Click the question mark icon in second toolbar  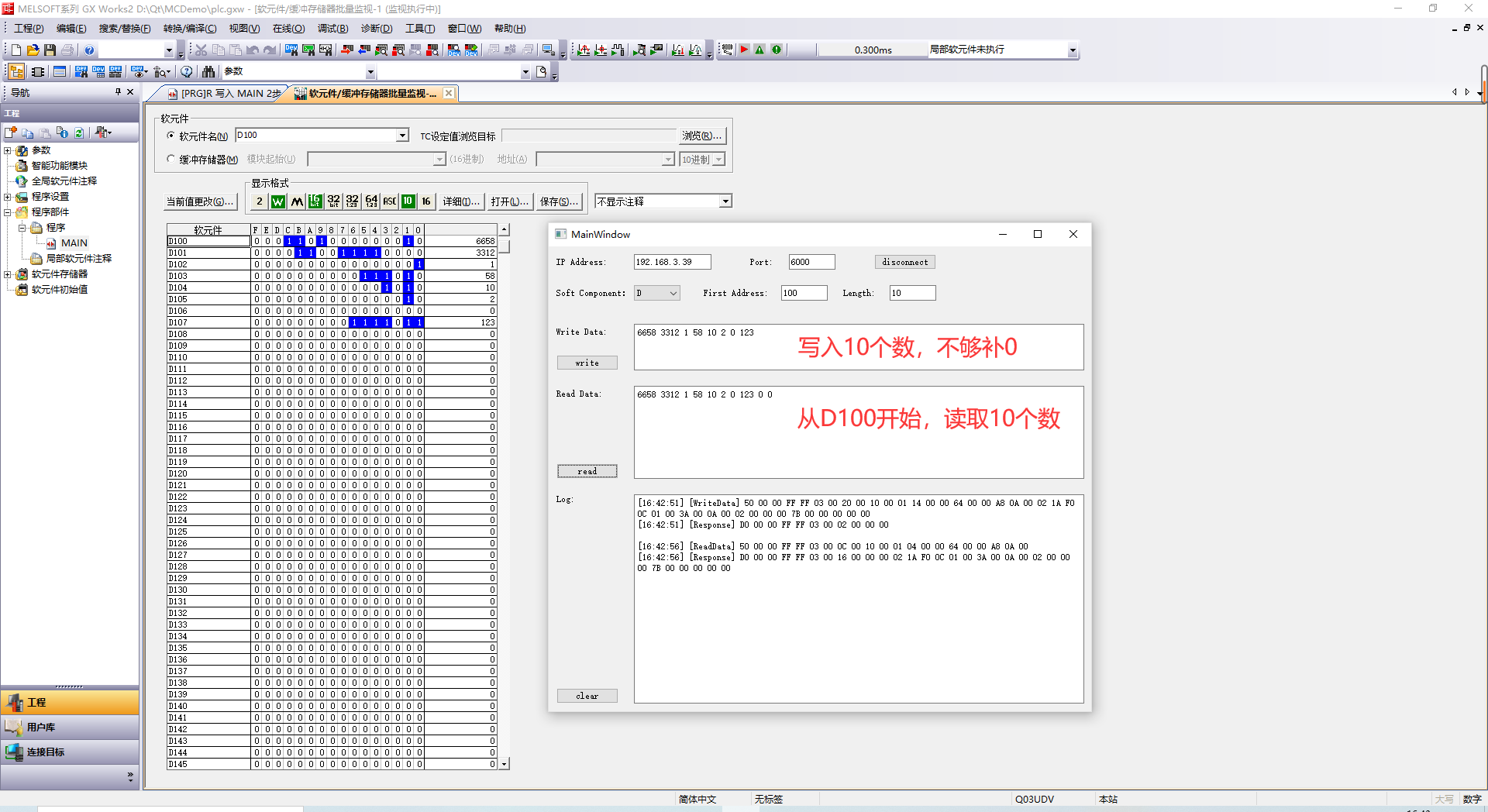coord(187,71)
